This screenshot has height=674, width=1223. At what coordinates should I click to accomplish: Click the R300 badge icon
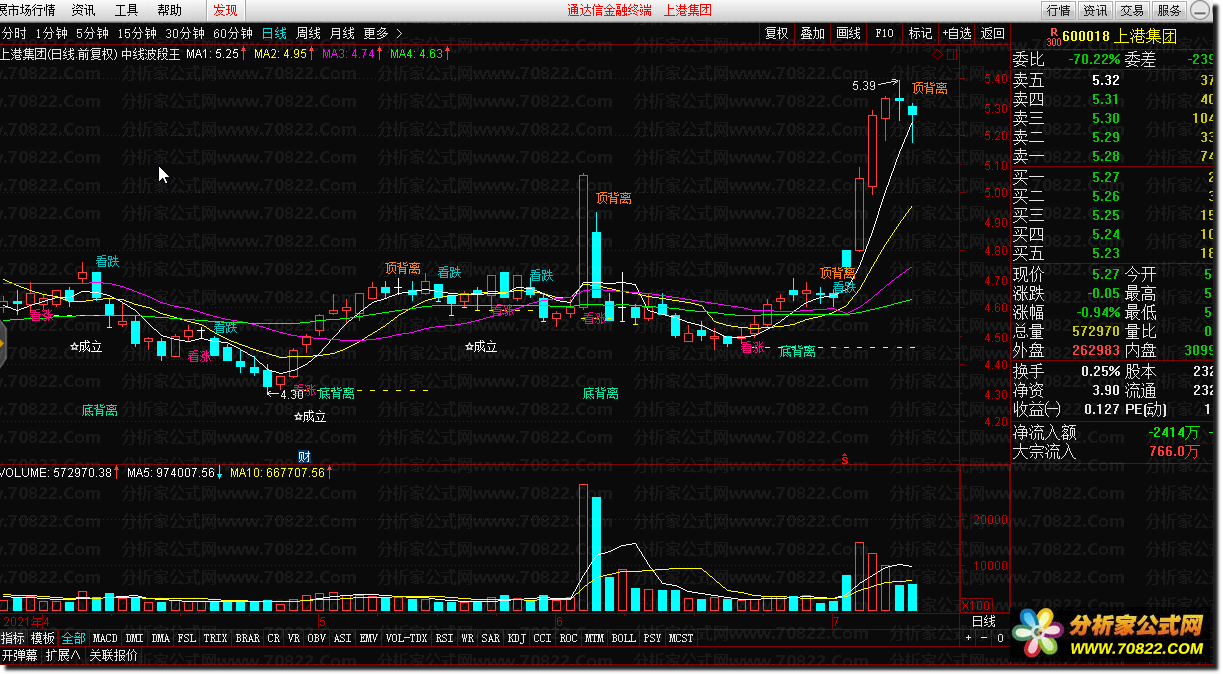(x=1053, y=37)
